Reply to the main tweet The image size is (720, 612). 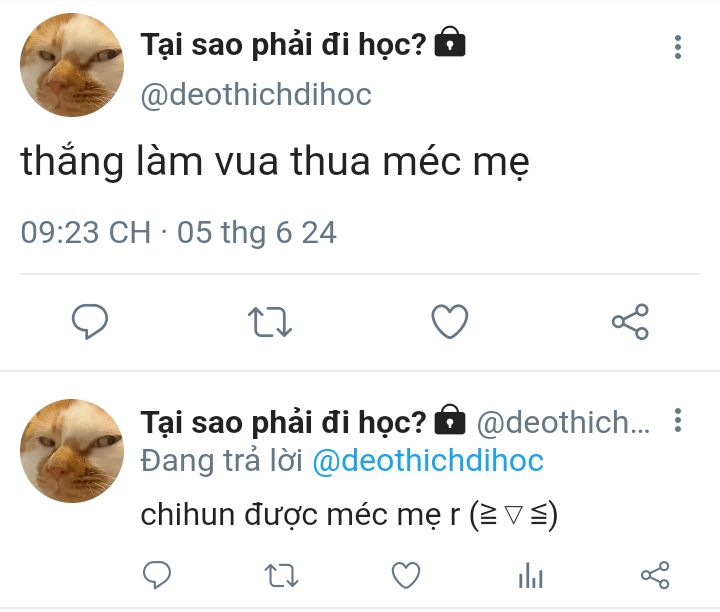[x=90, y=321]
